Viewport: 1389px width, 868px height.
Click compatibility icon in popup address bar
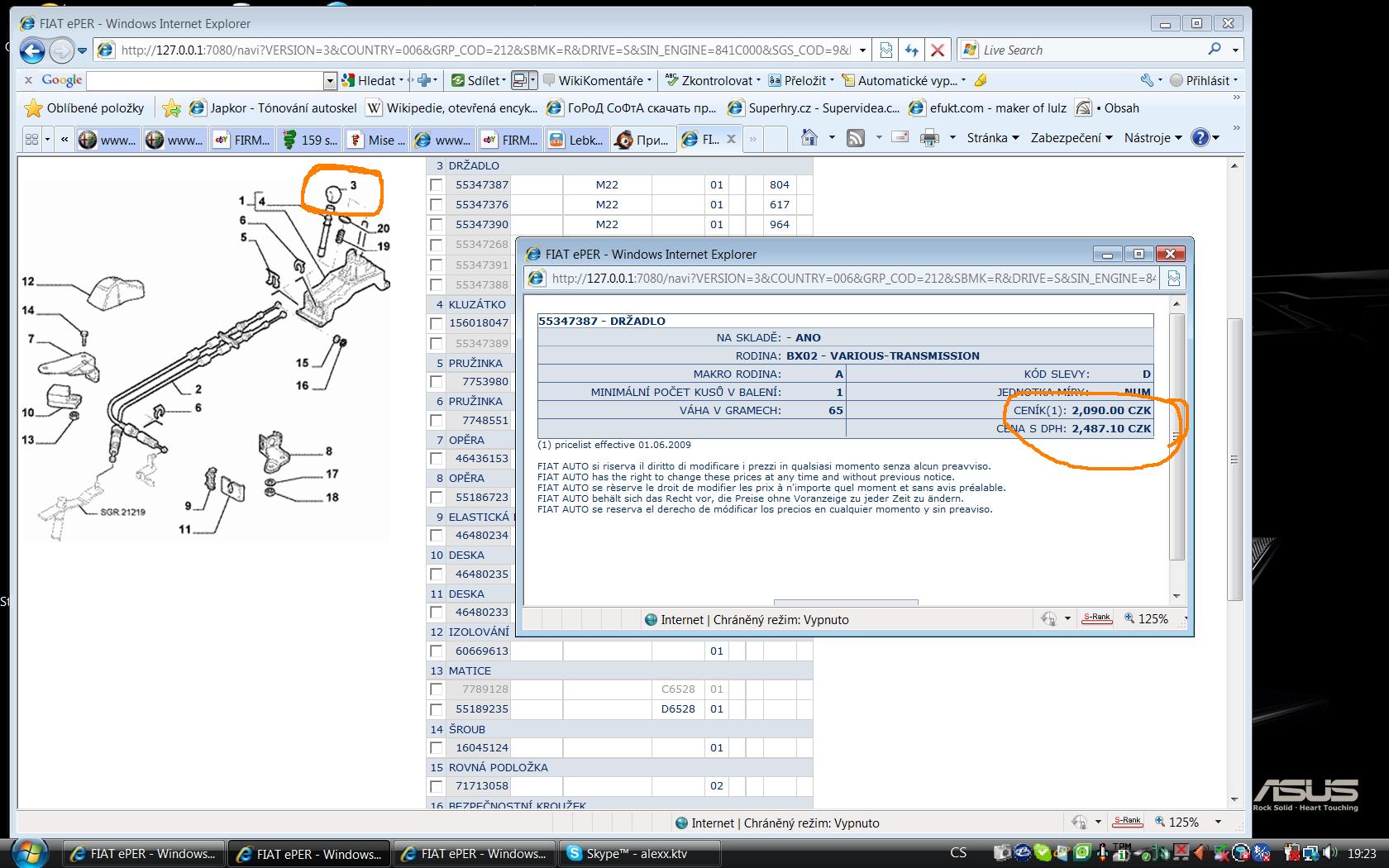point(1174,279)
